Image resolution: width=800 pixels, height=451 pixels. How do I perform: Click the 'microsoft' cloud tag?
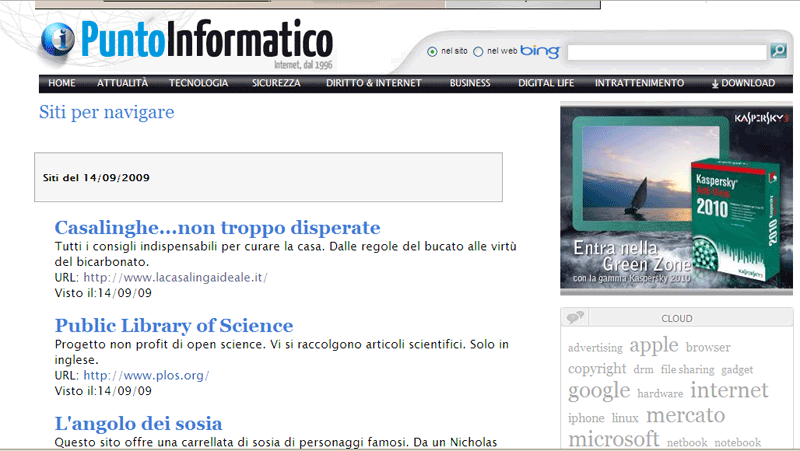pyautogui.click(x=614, y=439)
